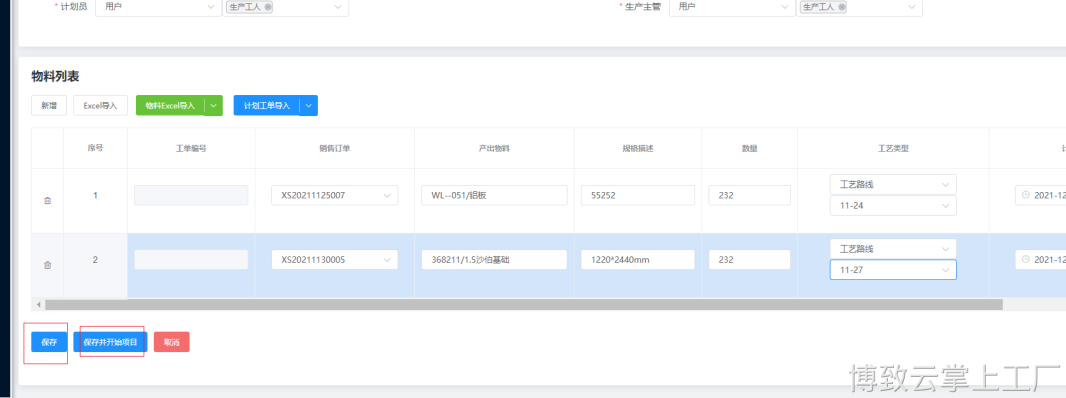Click 销售订单 column header
1066x398 pixels.
pos(334,148)
